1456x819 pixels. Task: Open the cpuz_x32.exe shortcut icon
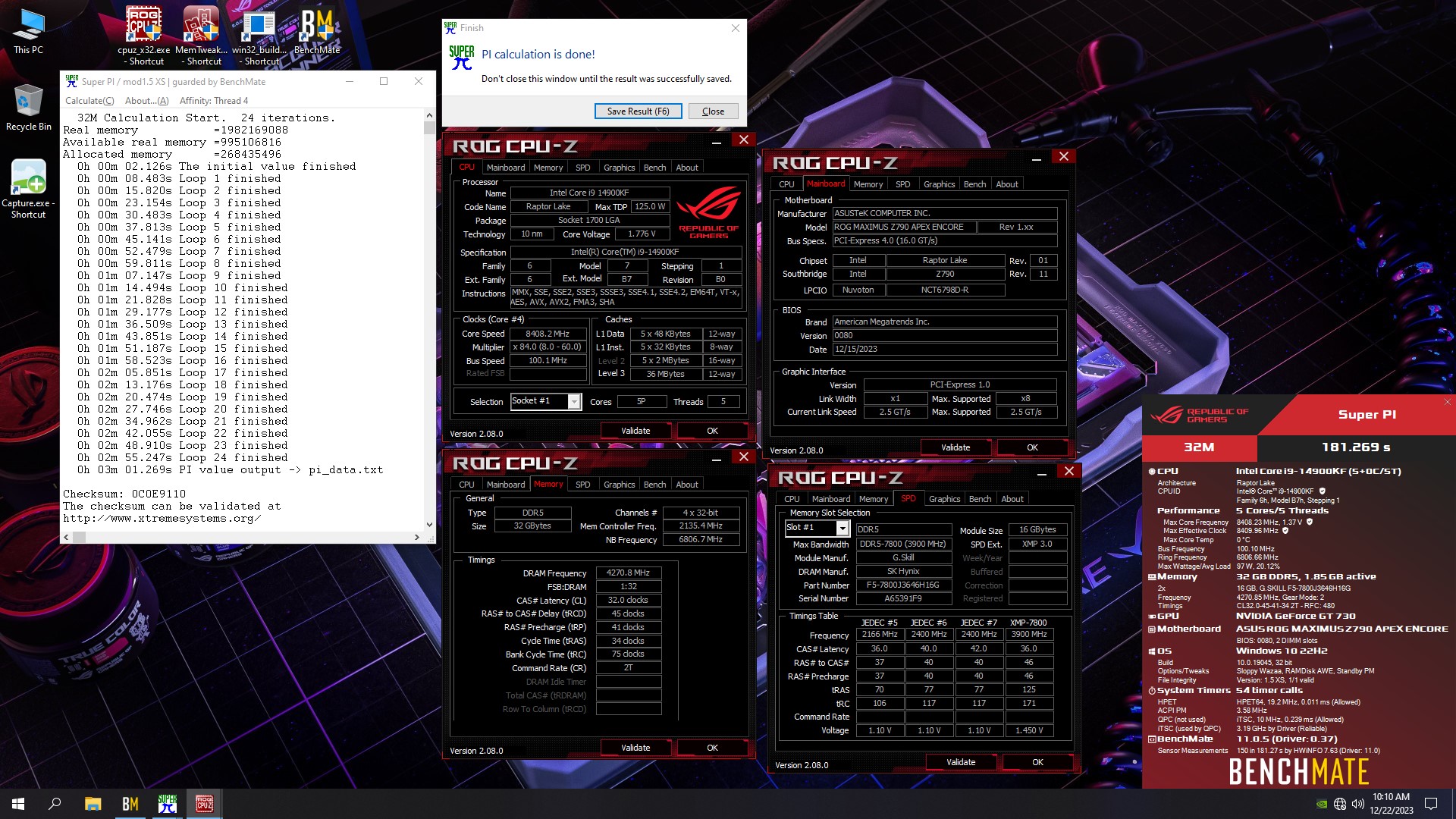click(143, 35)
